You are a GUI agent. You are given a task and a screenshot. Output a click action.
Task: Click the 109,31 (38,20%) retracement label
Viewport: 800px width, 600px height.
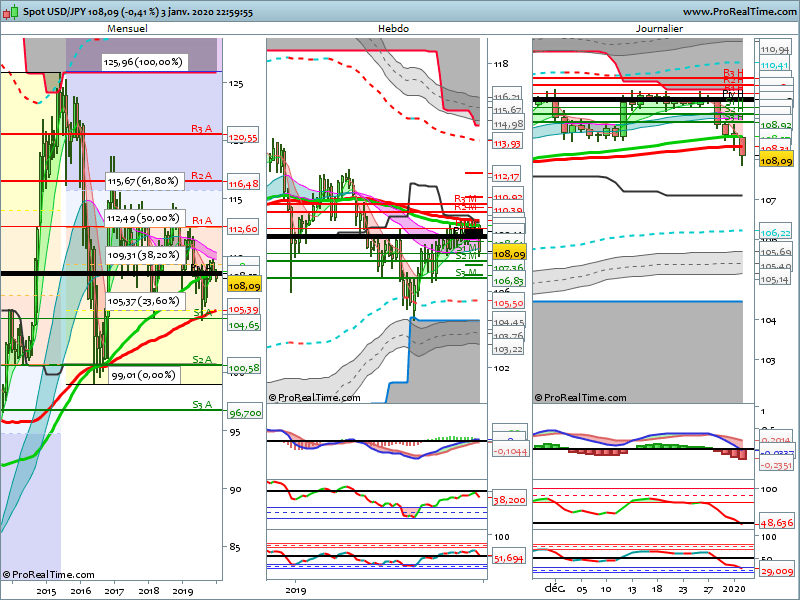[x=143, y=255]
